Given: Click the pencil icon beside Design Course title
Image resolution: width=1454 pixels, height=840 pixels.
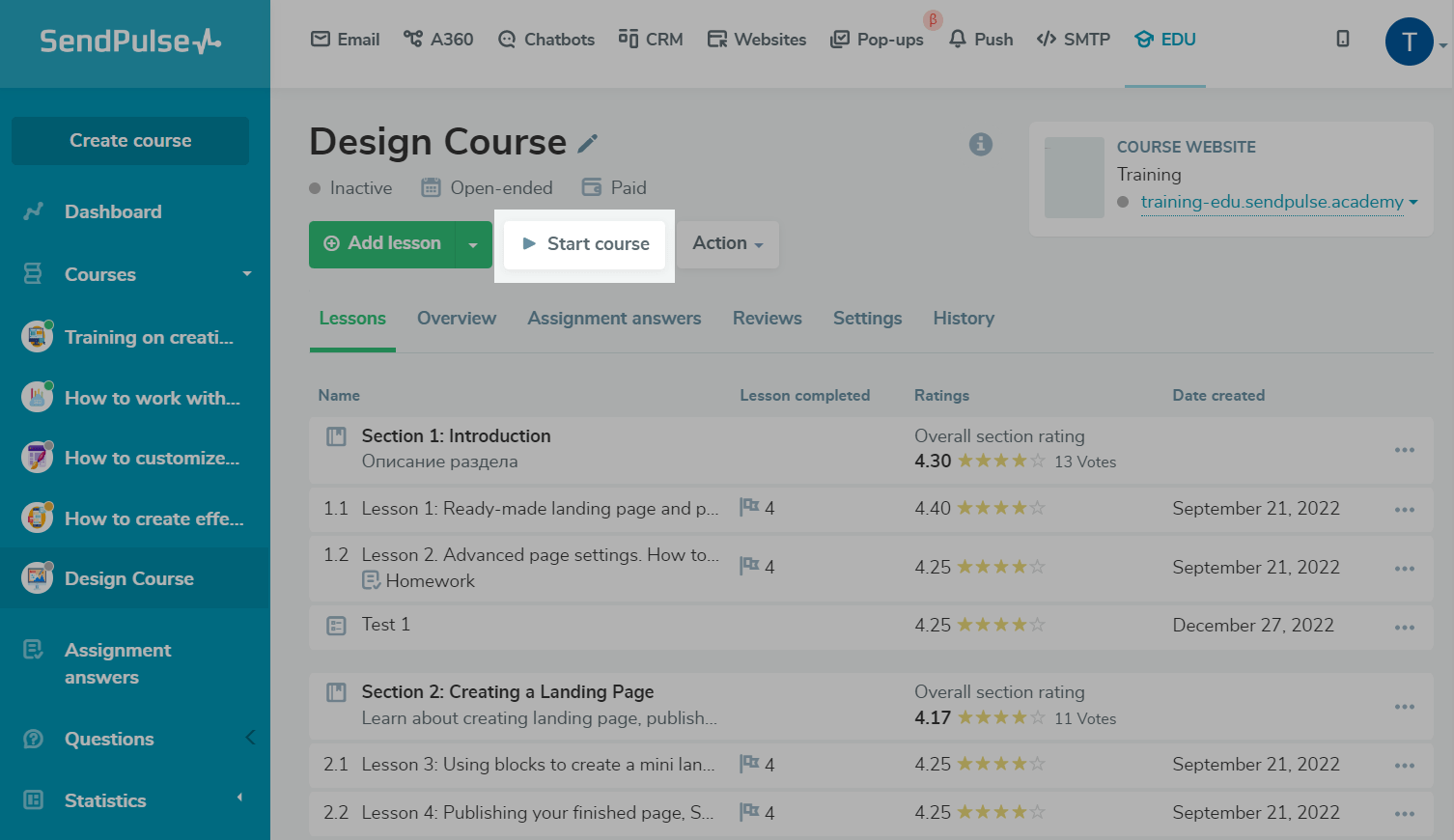Looking at the screenshot, I should (x=587, y=144).
